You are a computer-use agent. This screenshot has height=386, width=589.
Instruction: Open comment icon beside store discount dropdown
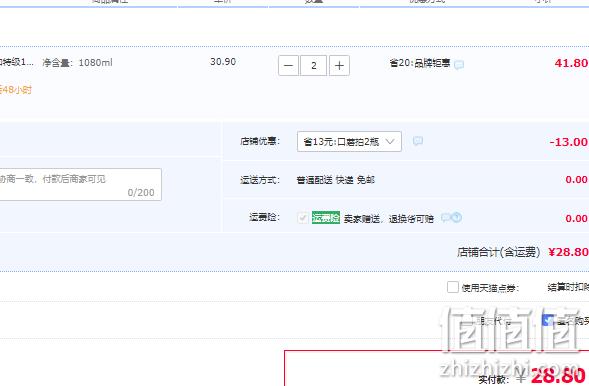418,141
